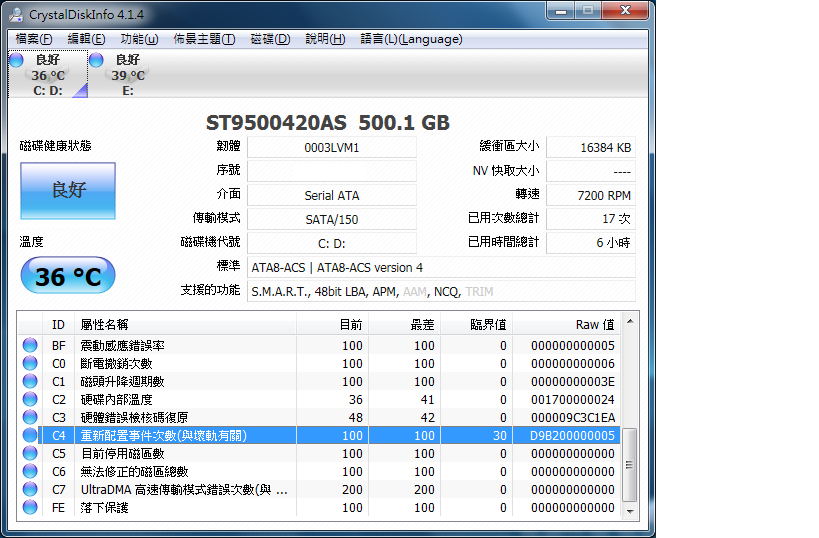Minimize the CrystalDiskInfo window
The image size is (819, 538).
561,10
